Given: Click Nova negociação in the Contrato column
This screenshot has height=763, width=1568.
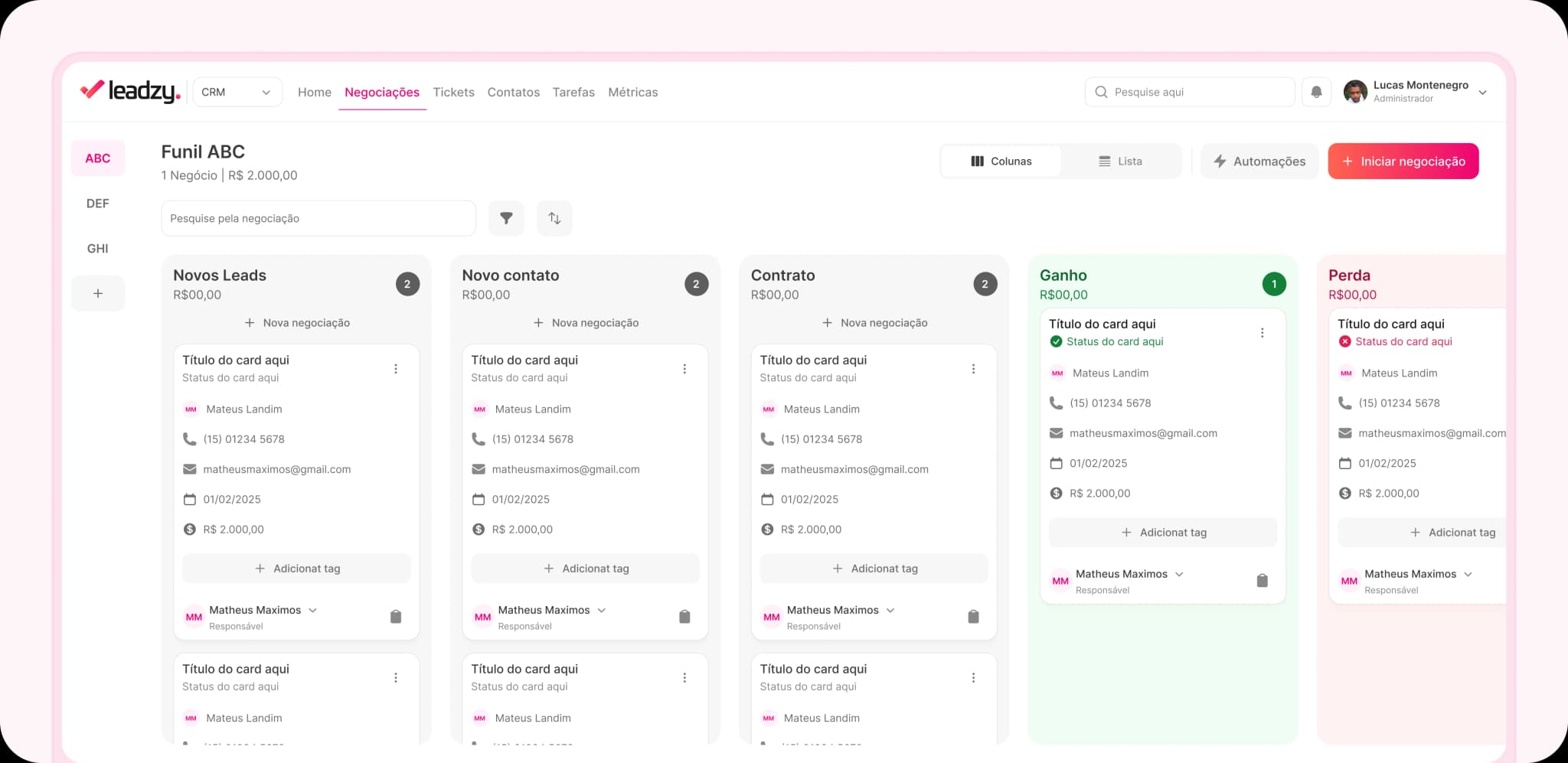Looking at the screenshot, I should [x=874, y=322].
